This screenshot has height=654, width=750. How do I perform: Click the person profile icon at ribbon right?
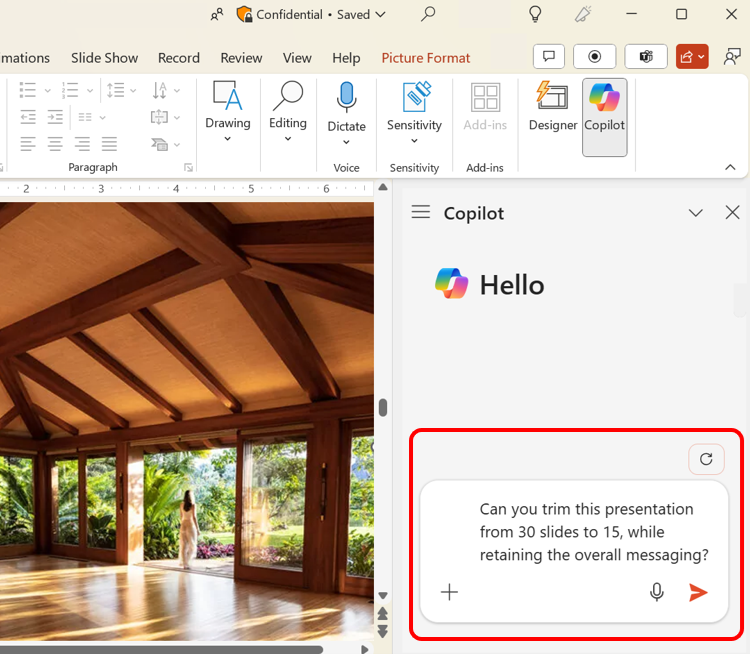(732, 56)
